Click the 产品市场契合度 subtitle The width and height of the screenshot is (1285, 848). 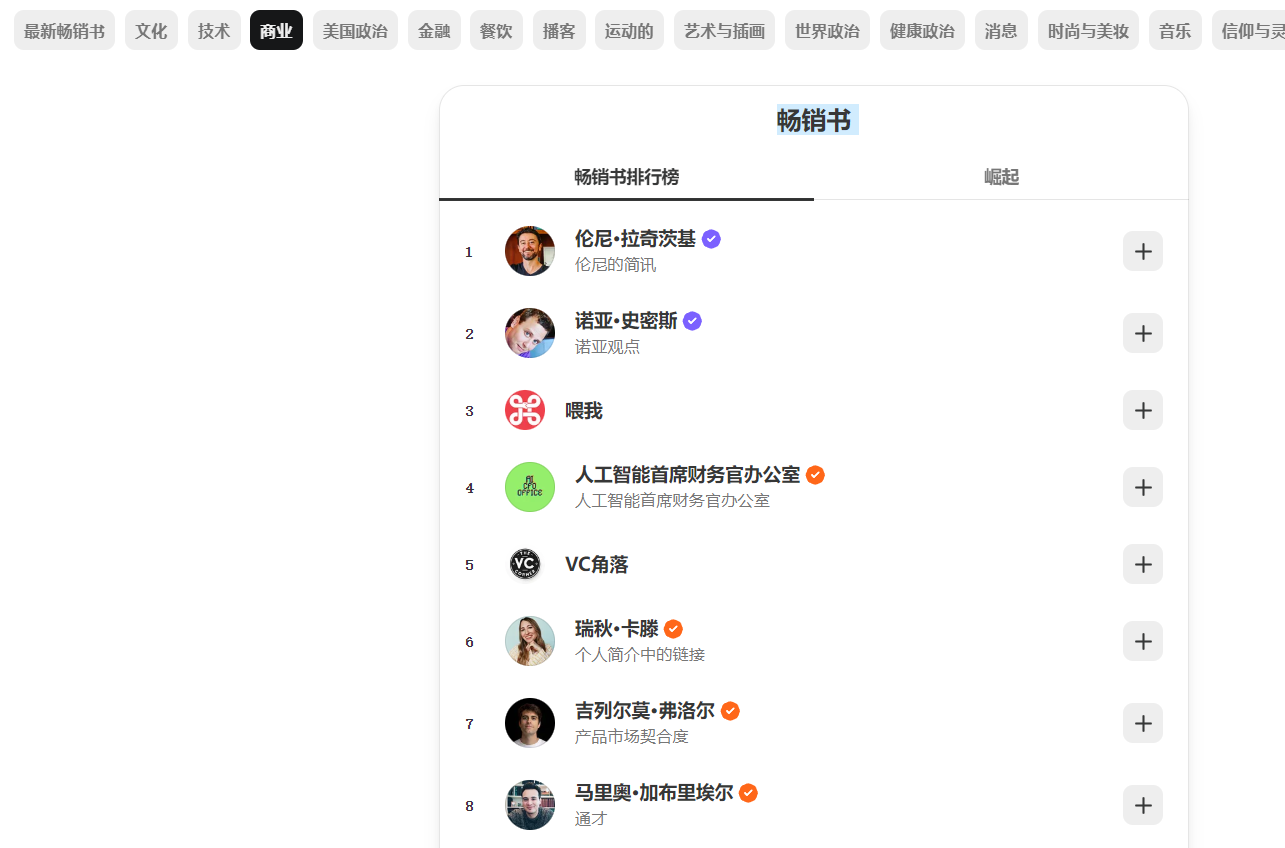click(x=632, y=737)
